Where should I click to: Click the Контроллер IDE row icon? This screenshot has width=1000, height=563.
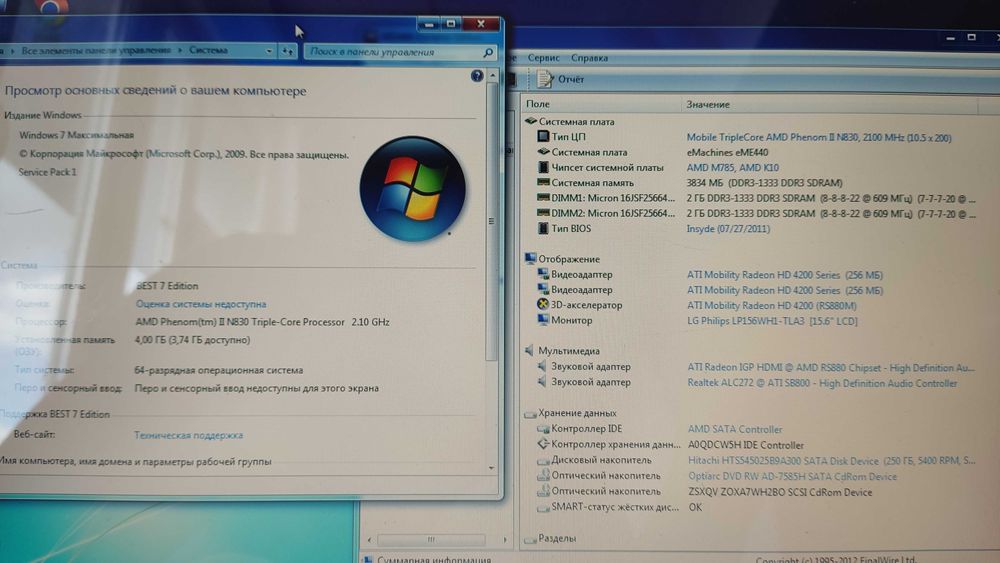tap(543, 429)
